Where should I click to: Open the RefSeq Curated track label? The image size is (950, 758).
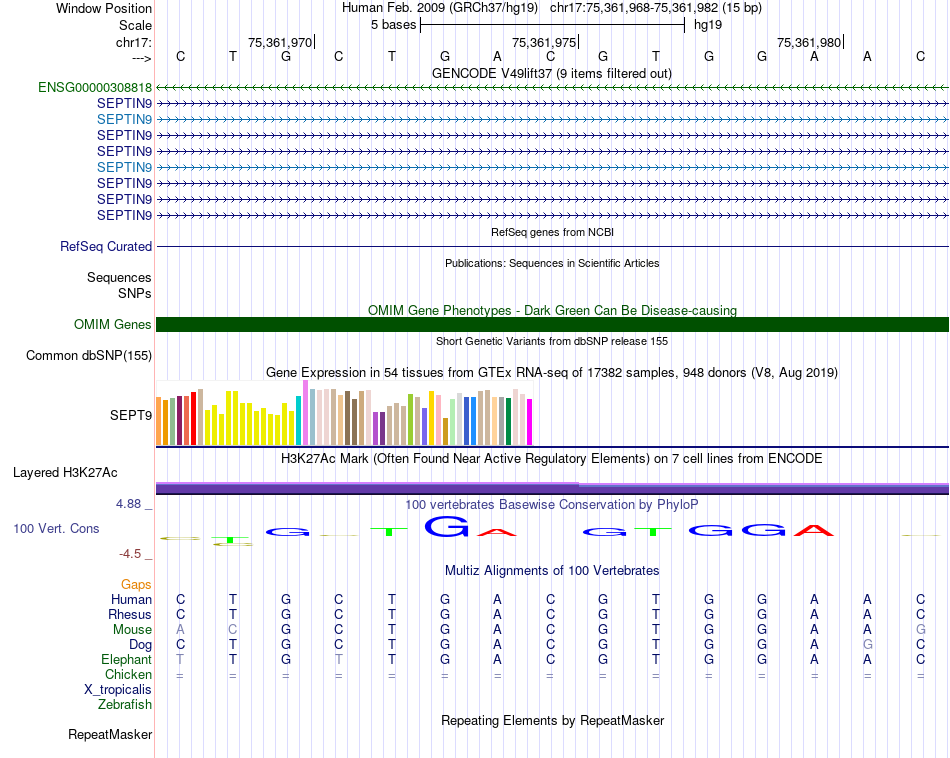[106, 247]
